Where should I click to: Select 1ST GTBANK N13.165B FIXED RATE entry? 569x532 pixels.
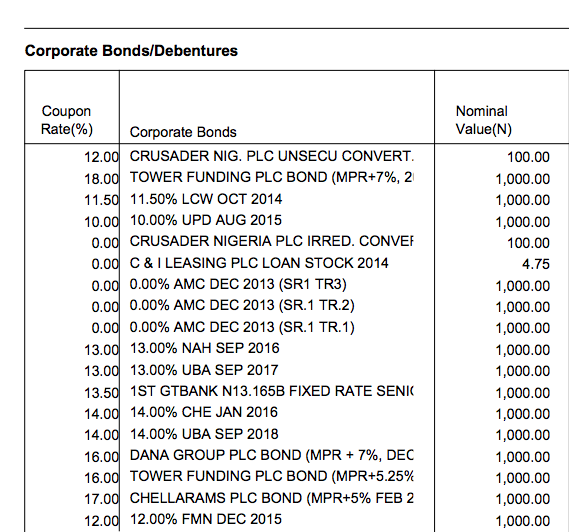click(271, 391)
